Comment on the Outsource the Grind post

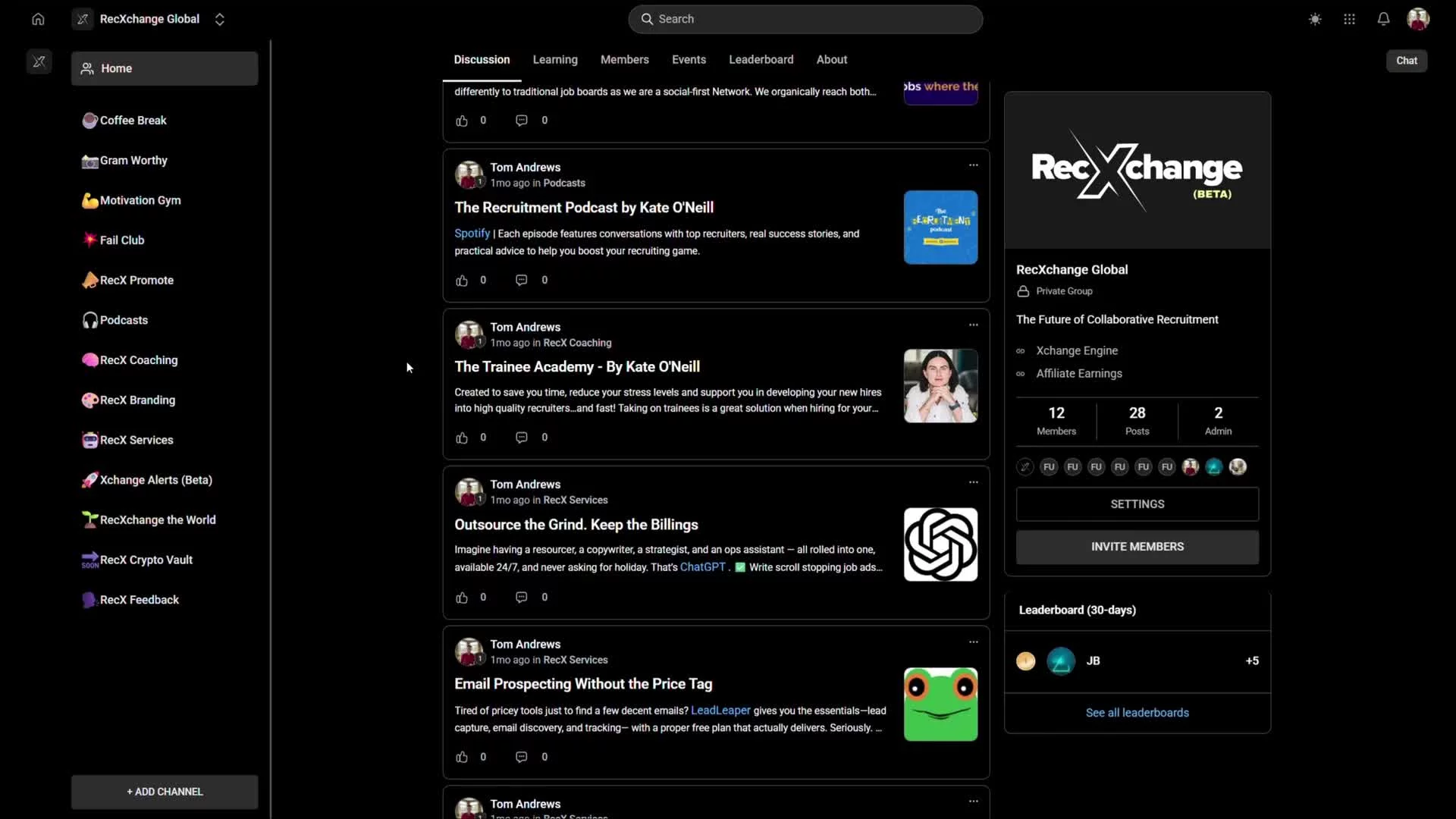522,598
